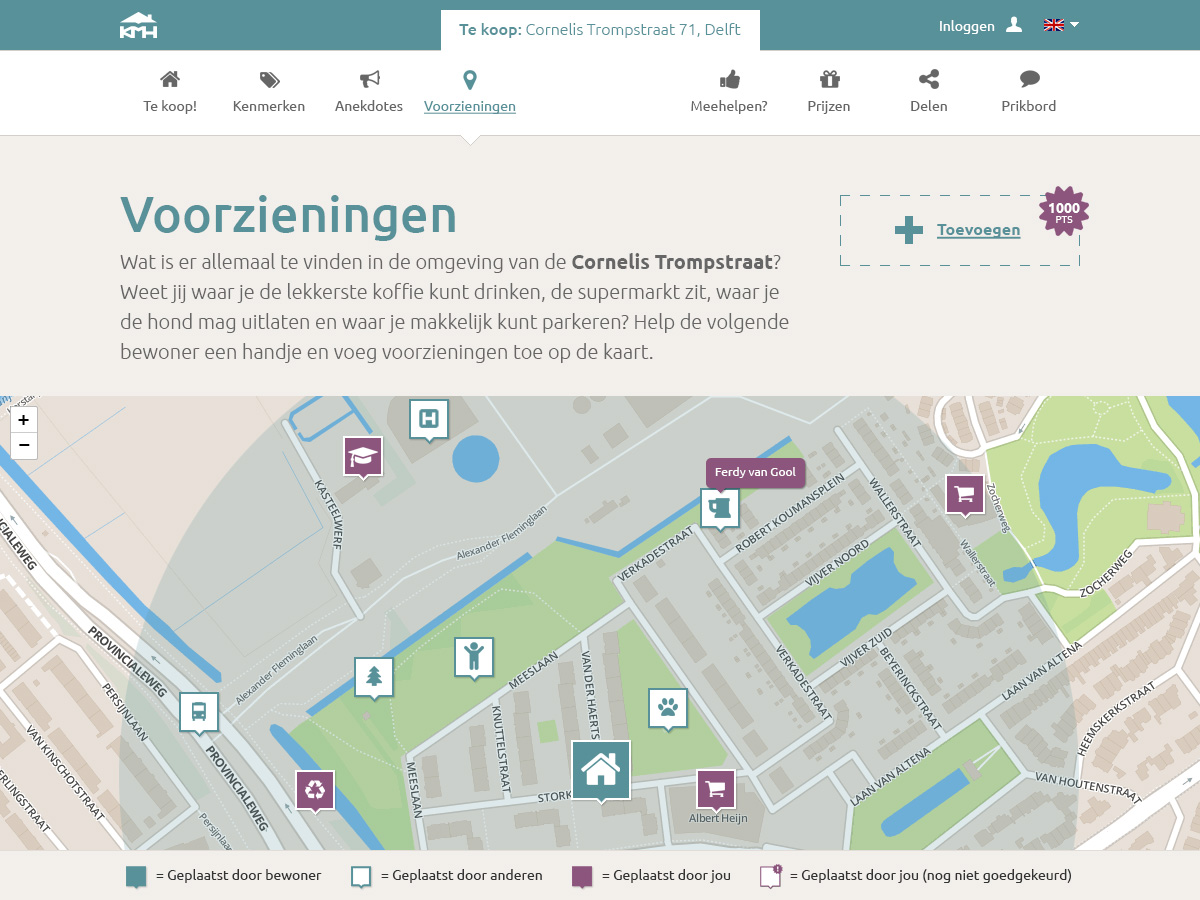Click the Inloggen link
This screenshot has width=1200, height=900.
[x=967, y=26]
